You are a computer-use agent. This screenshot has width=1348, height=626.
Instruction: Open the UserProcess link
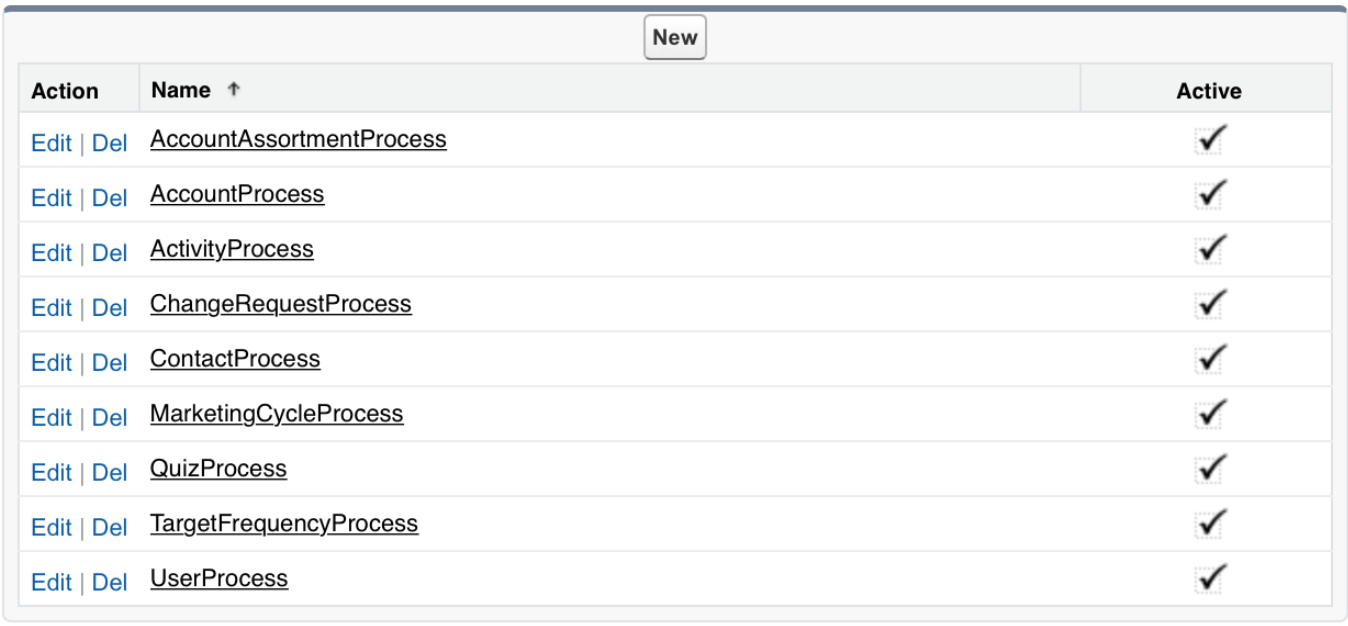219,579
